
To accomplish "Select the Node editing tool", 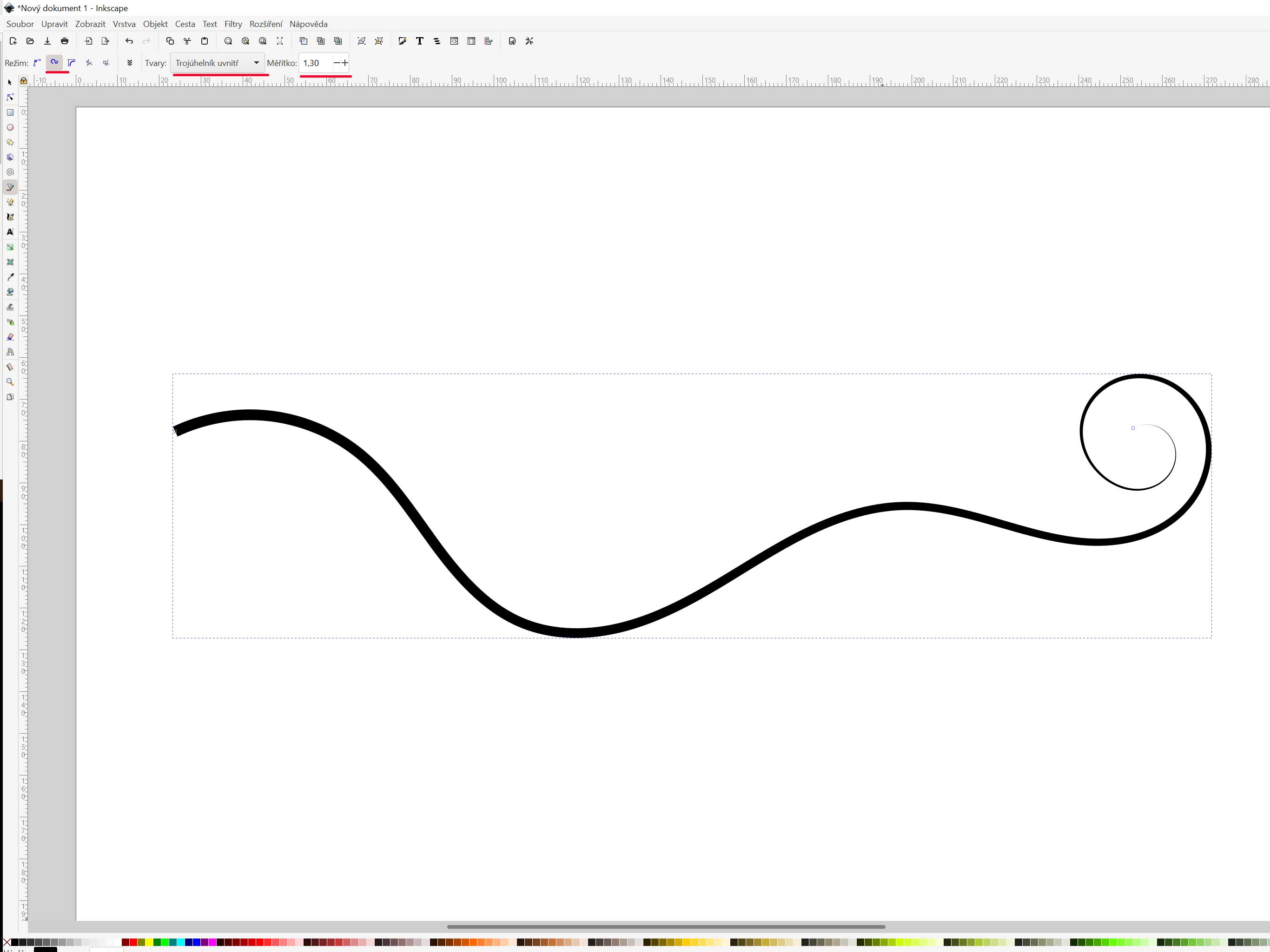I will pyautogui.click(x=10, y=97).
